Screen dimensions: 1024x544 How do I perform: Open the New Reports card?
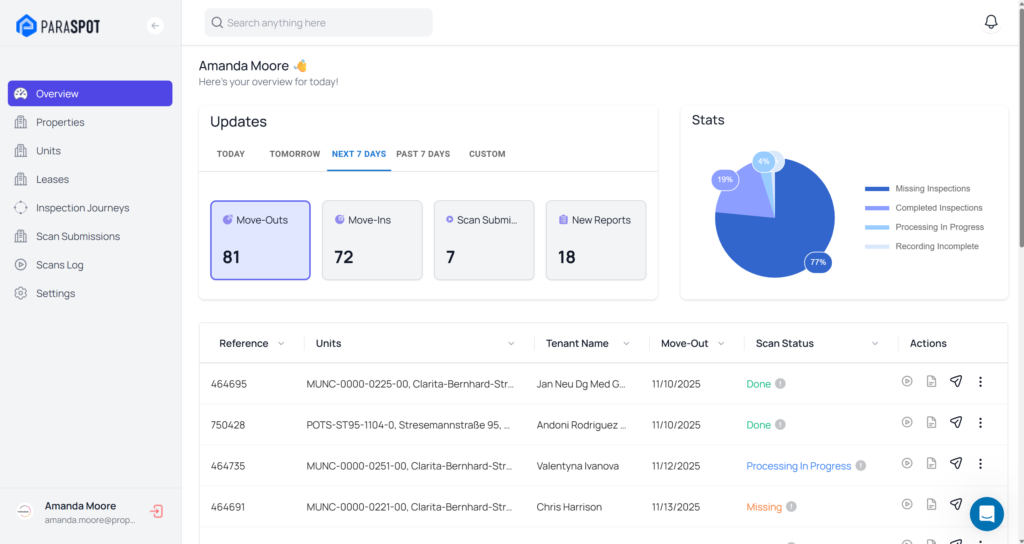(595, 240)
